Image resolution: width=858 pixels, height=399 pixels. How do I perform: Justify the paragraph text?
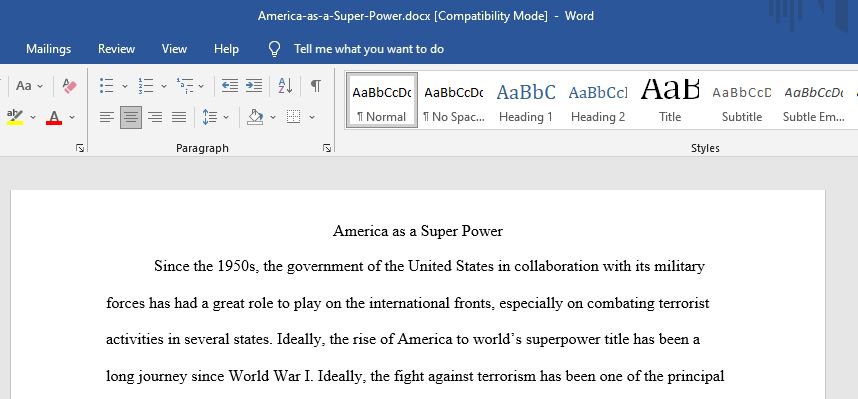pos(179,117)
